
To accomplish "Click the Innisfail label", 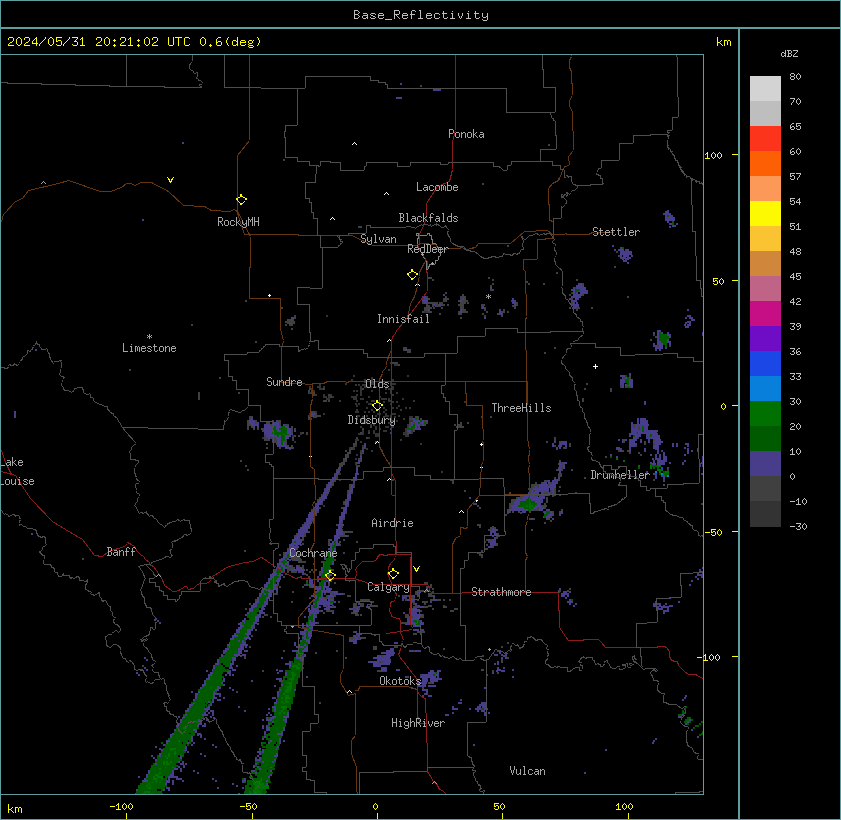I will (403, 319).
